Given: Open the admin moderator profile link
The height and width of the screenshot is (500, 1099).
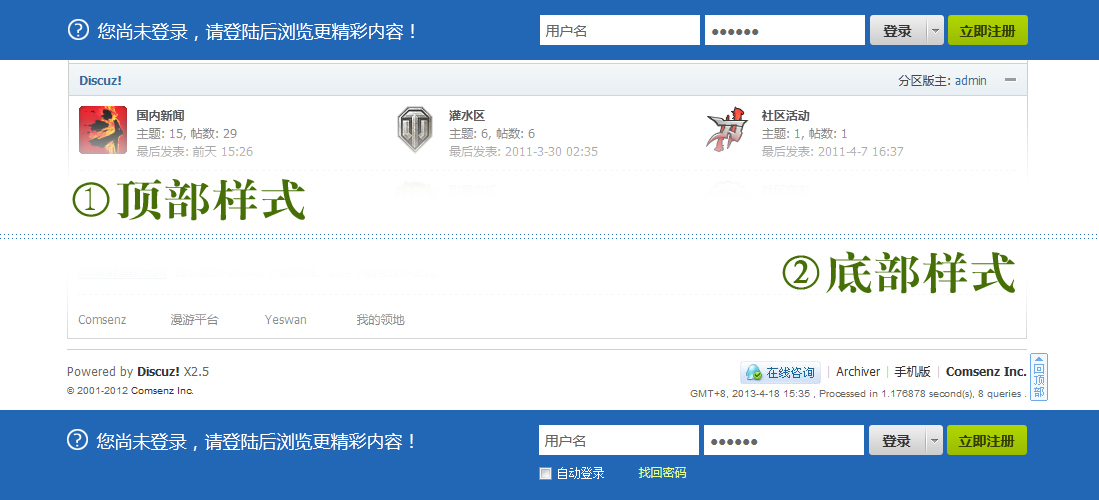Looking at the screenshot, I should tap(971, 81).
